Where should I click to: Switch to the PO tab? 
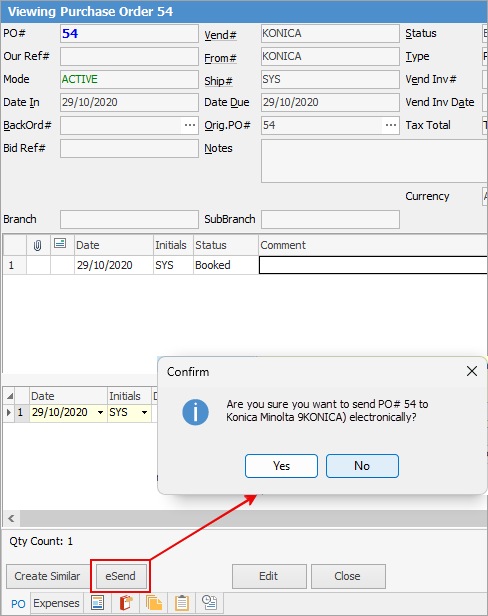(x=18, y=604)
